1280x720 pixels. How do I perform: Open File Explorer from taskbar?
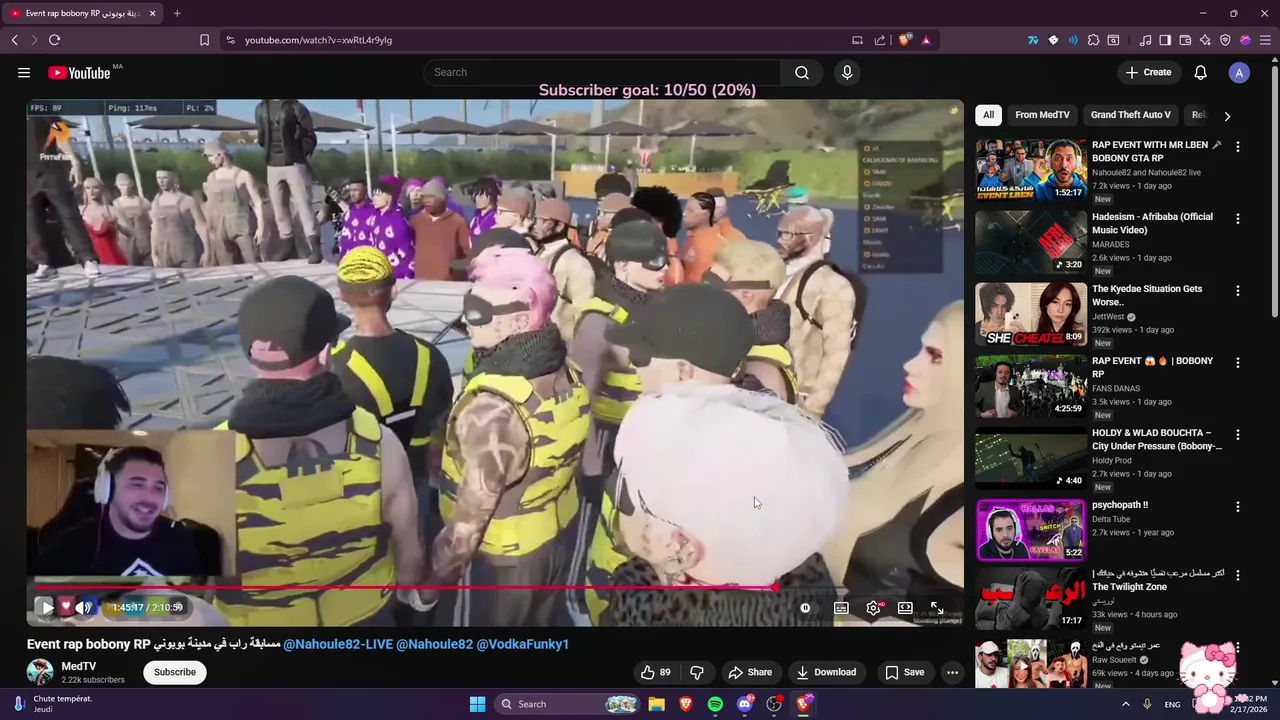click(x=656, y=704)
